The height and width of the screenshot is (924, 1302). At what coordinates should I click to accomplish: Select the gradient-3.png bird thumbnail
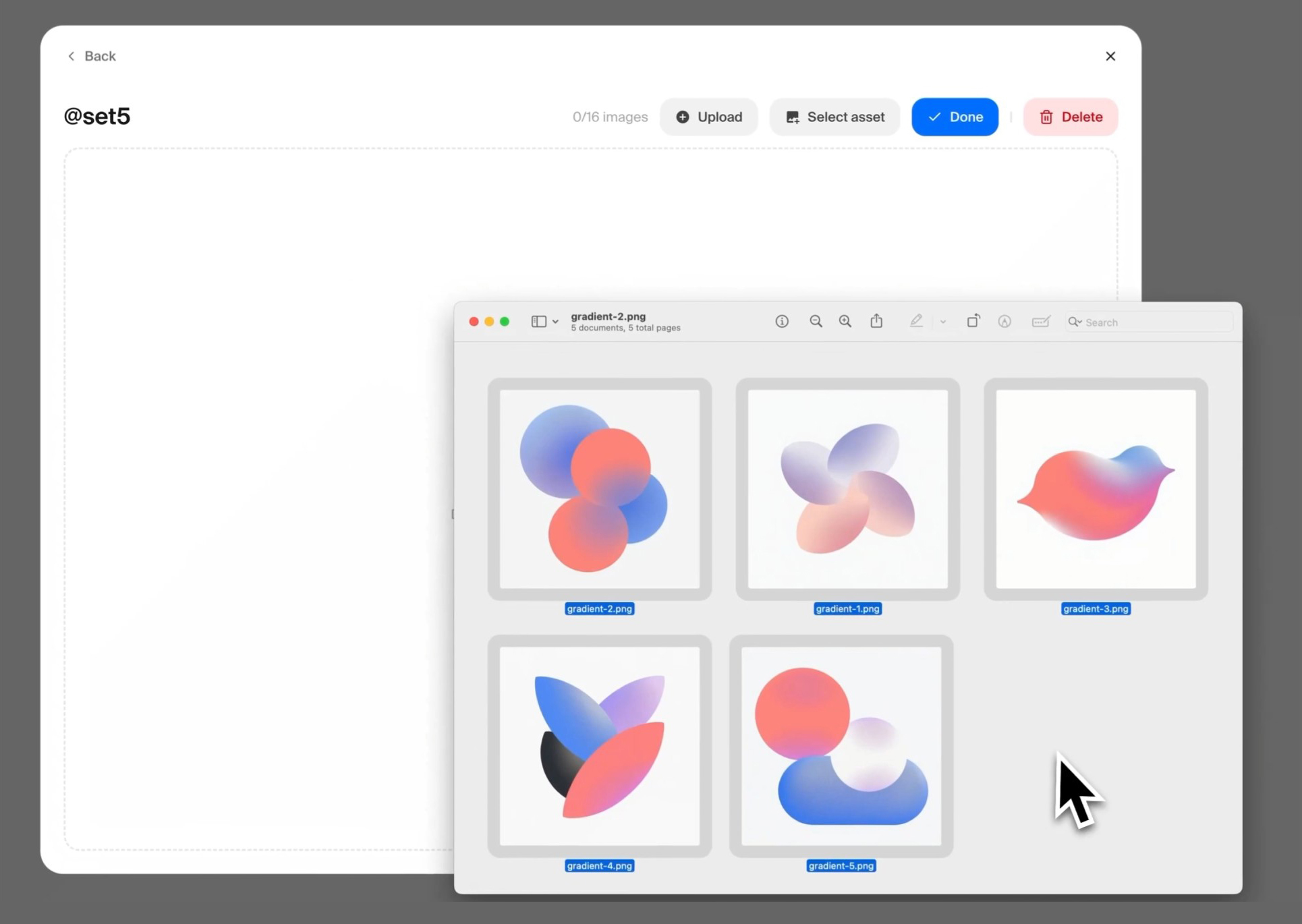pos(1096,489)
